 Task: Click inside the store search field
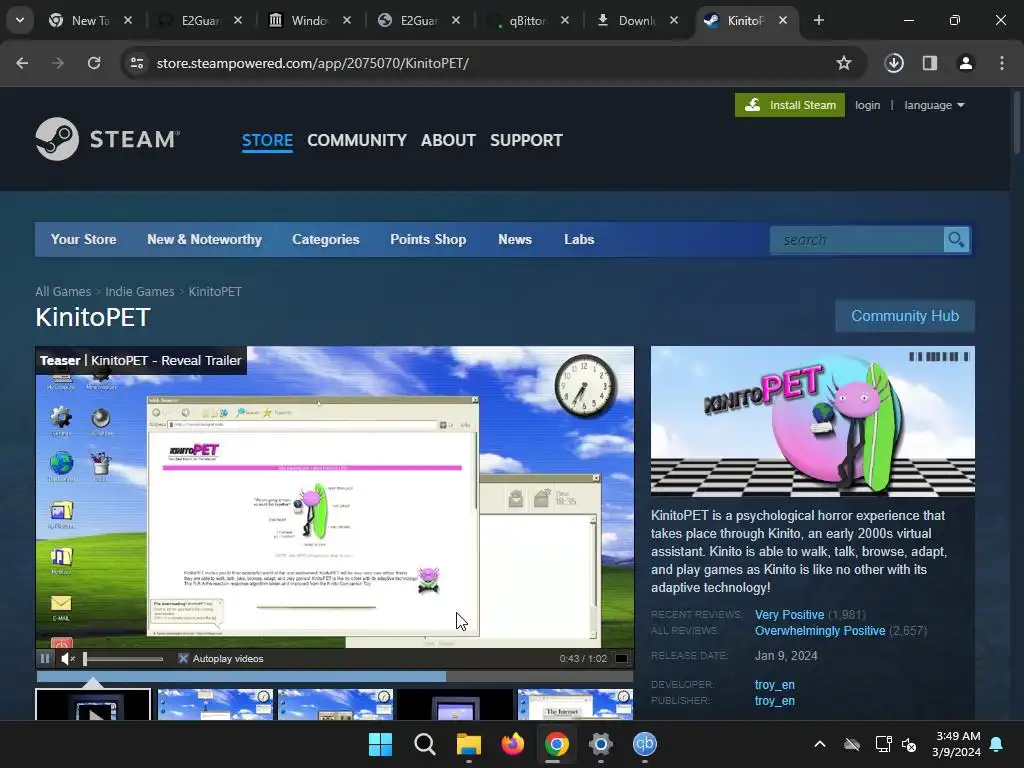(x=857, y=240)
